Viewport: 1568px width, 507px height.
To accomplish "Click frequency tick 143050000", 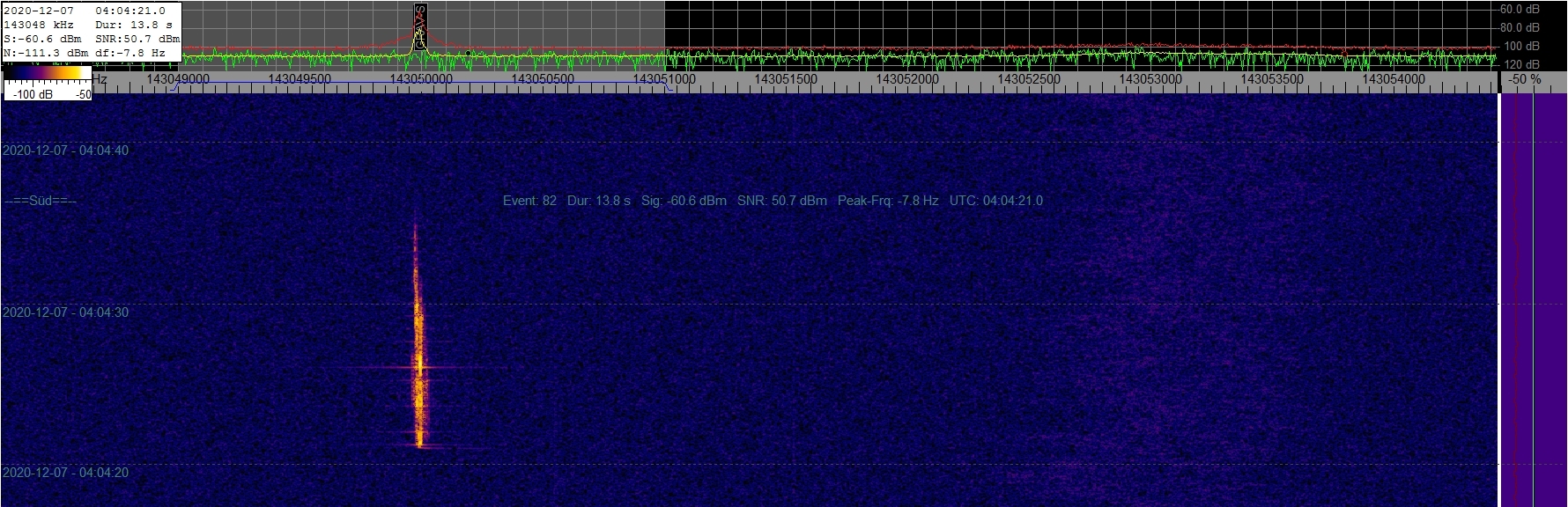I will pyautogui.click(x=421, y=79).
